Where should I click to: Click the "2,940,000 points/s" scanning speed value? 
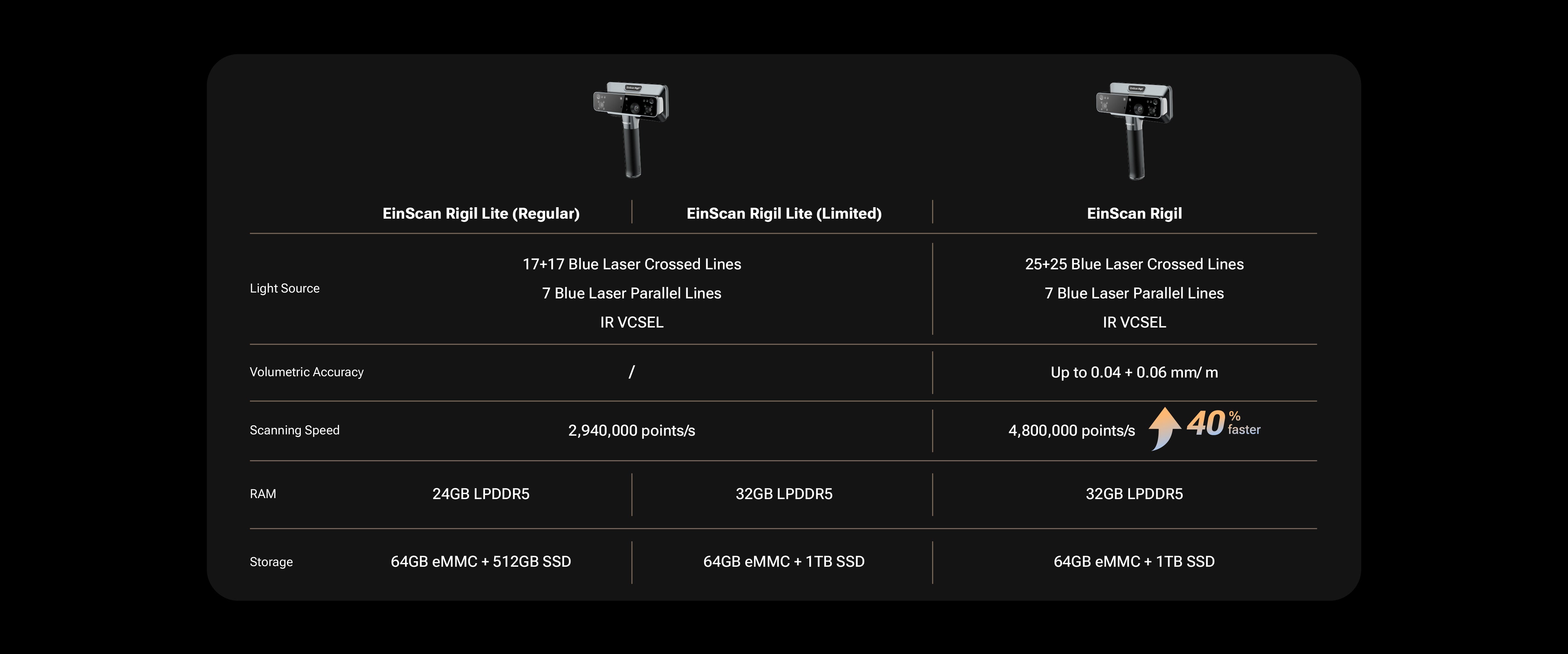tap(631, 430)
